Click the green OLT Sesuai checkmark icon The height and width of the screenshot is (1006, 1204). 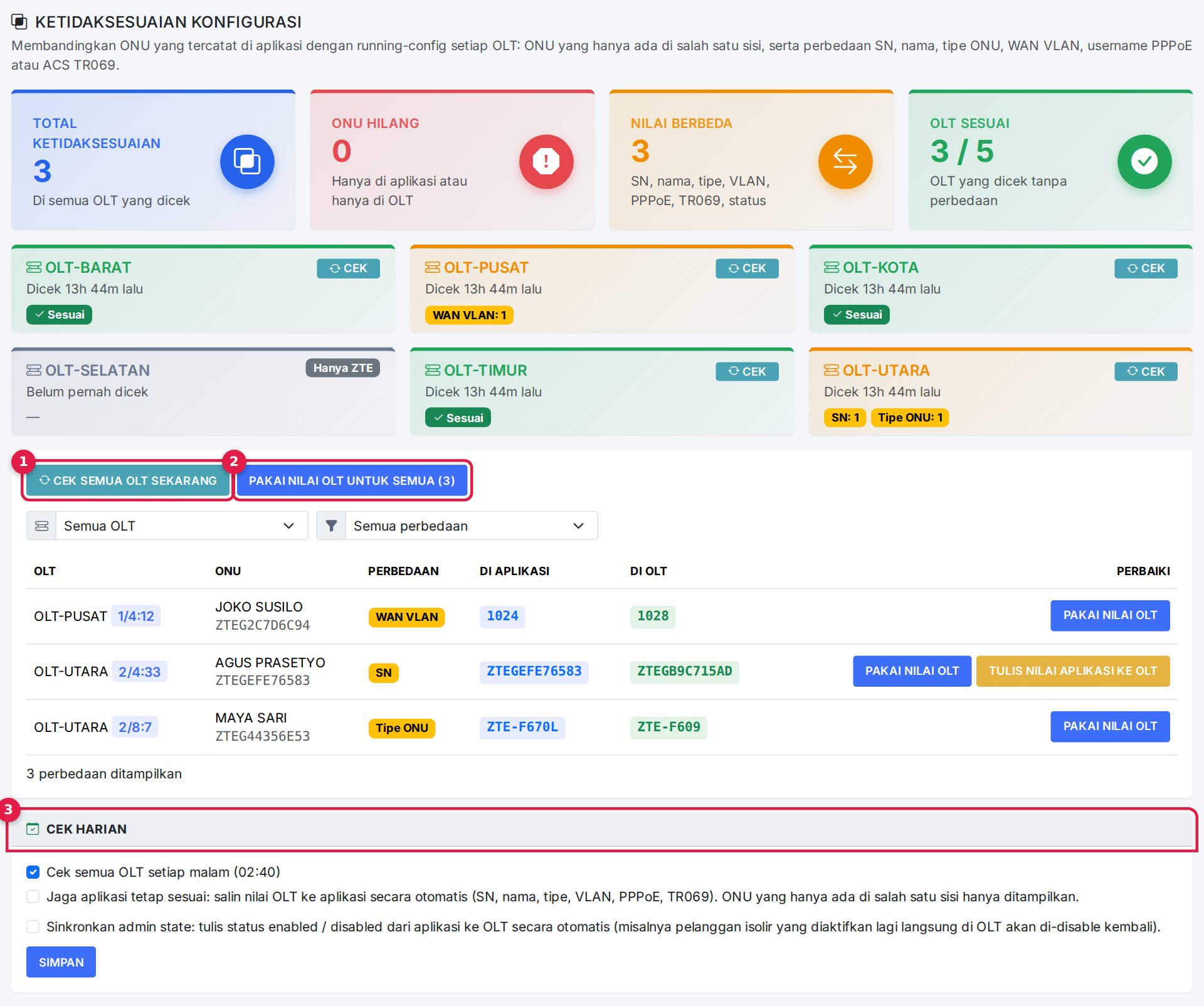point(1144,162)
